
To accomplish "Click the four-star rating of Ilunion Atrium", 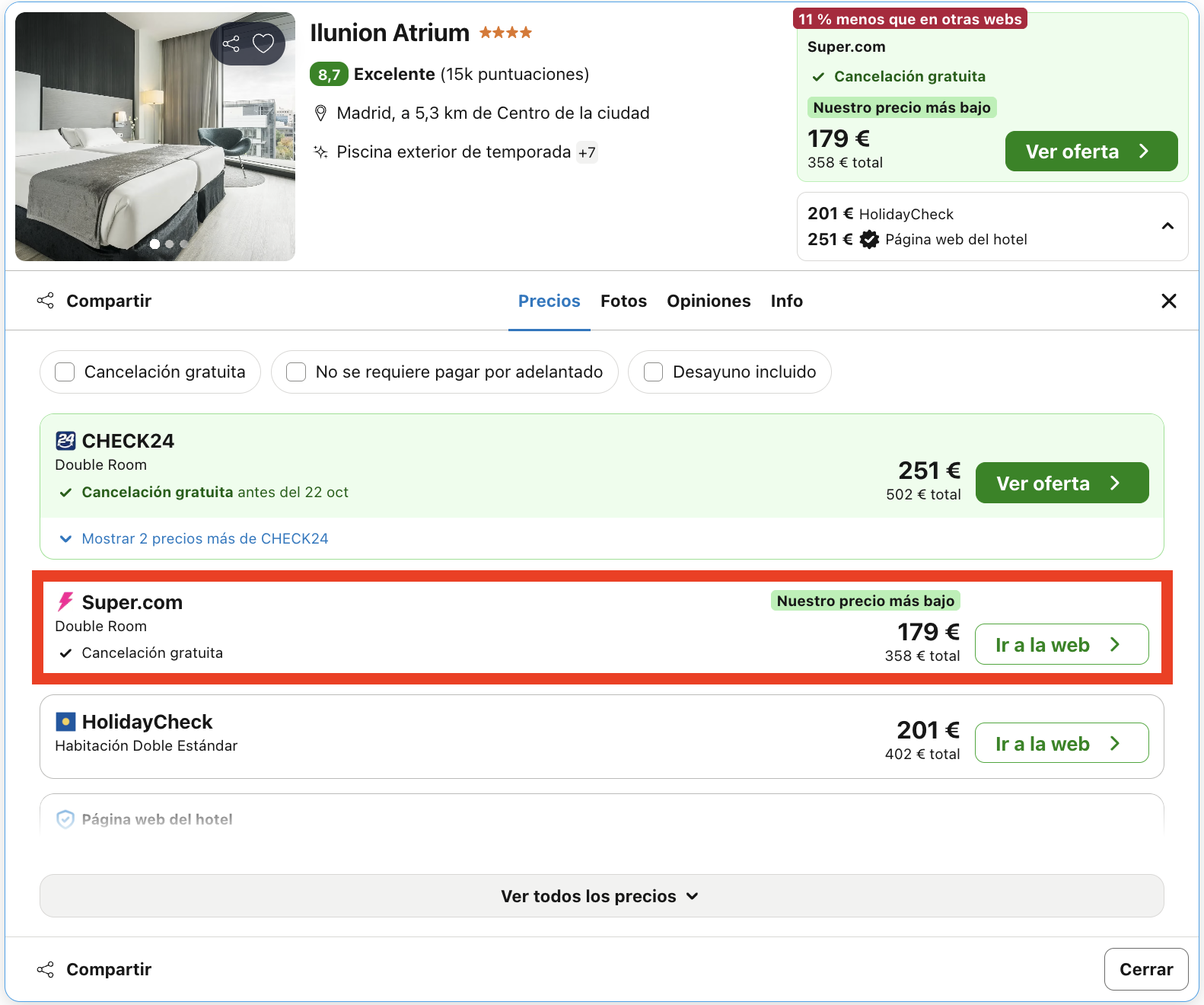I will click(x=505, y=33).
